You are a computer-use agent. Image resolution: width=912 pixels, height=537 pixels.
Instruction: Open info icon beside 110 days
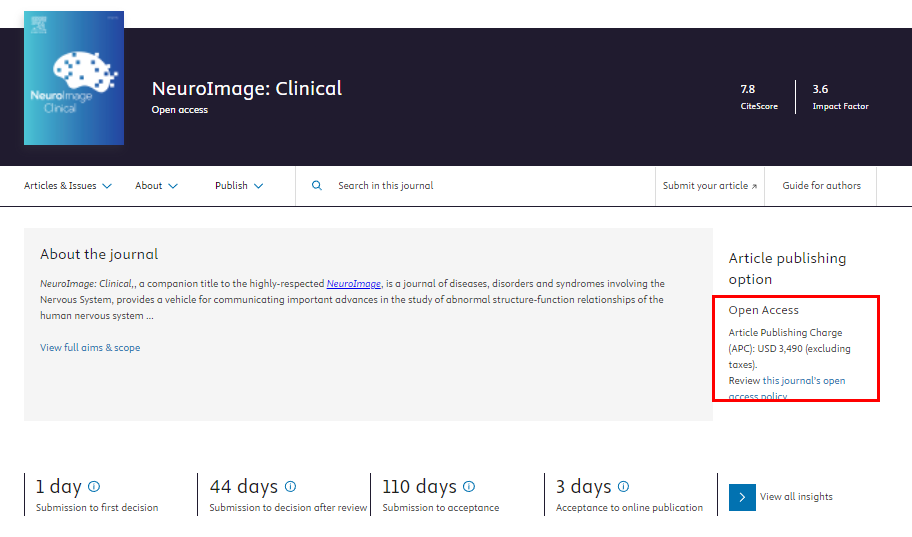(x=469, y=487)
